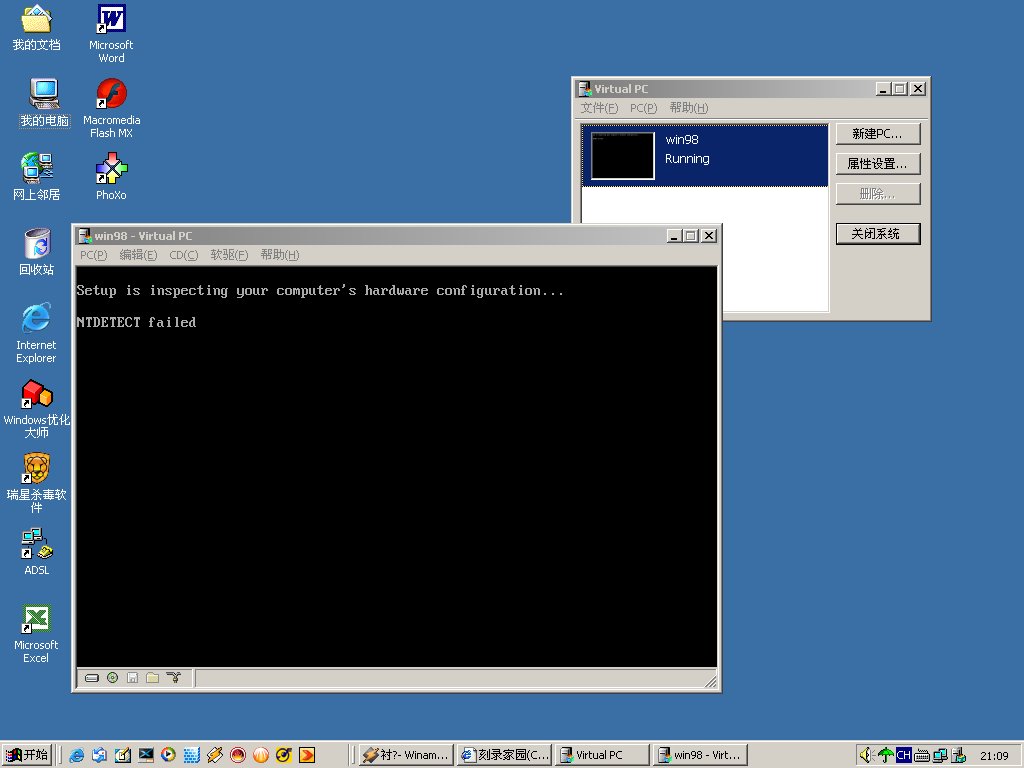This screenshot has width=1024, height=768.
Task: Open the 编辑 menu in win98 window
Action: click(x=138, y=255)
